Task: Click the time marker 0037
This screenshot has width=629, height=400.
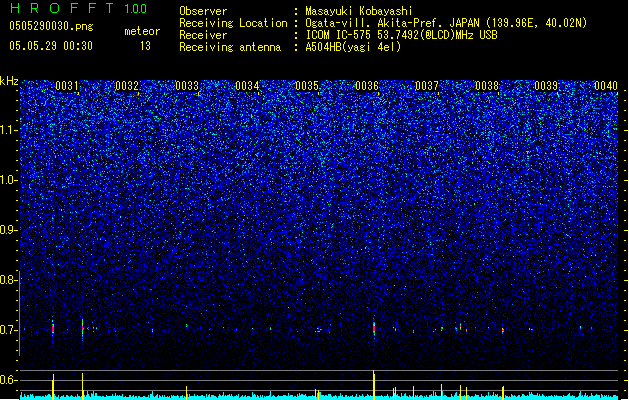Action: 427,86
